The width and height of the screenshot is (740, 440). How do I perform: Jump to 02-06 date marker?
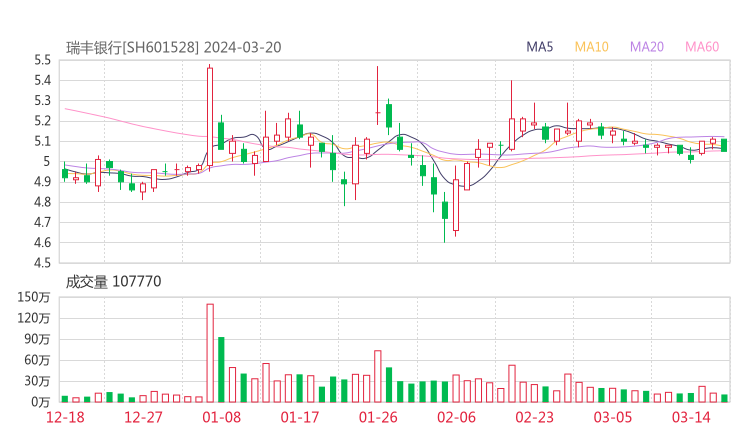point(456,416)
